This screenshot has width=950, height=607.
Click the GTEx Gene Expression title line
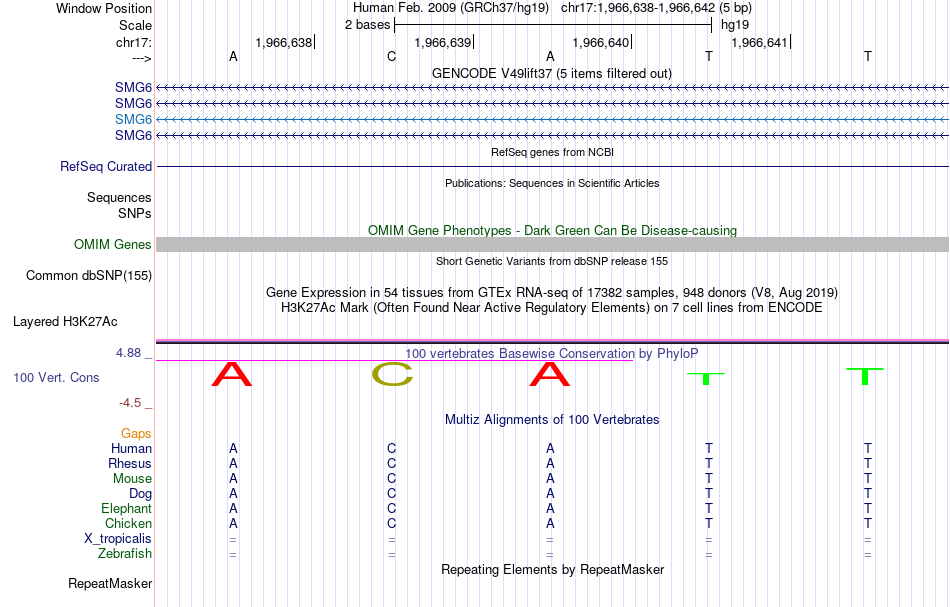[x=552, y=293]
